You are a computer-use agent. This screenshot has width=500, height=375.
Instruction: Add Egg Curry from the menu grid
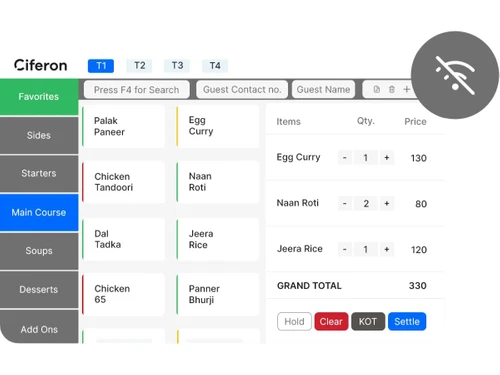click(x=218, y=126)
